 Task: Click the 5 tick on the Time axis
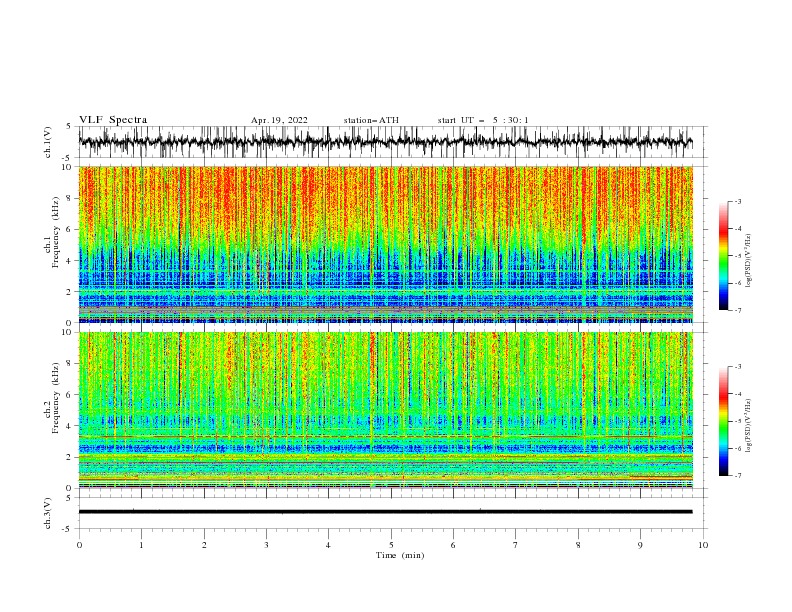[x=391, y=545]
